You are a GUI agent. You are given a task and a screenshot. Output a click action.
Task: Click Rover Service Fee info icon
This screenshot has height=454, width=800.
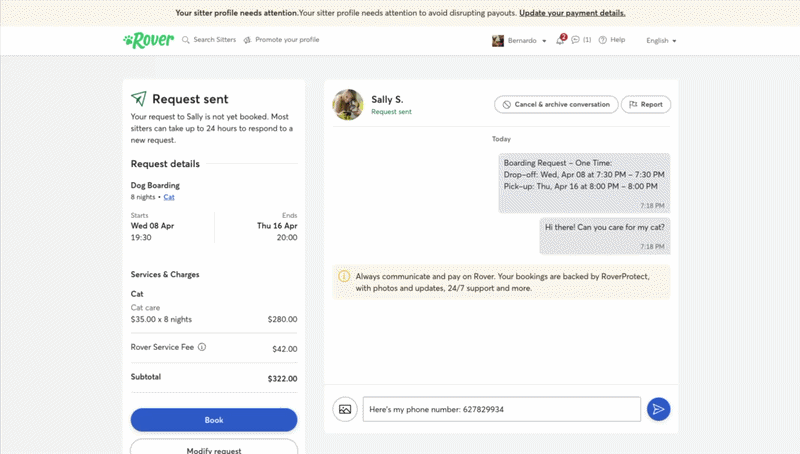(202, 347)
